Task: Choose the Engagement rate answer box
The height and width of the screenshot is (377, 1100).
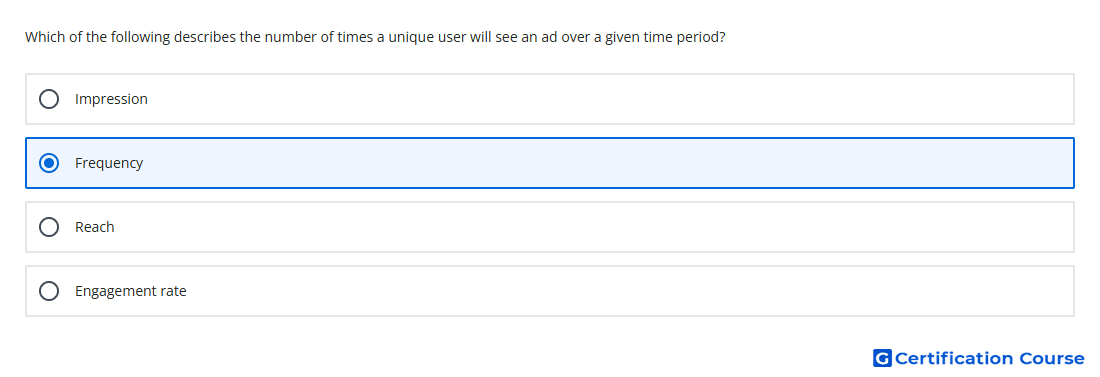Action: click(550, 291)
